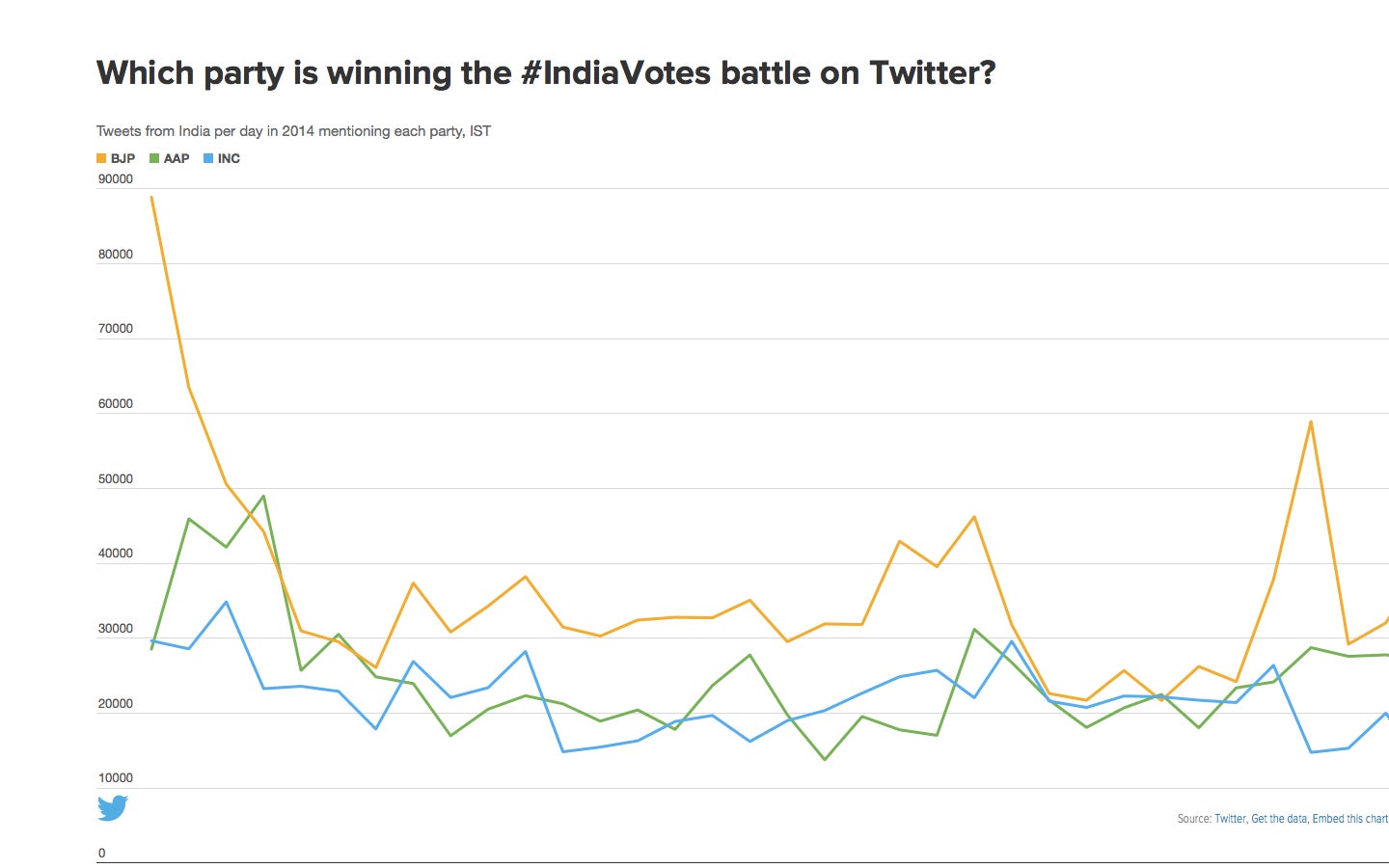Click the subtitle 'Tweets from India per day'
Image resolution: width=1389 pixels, height=868 pixels.
[293, 131]
